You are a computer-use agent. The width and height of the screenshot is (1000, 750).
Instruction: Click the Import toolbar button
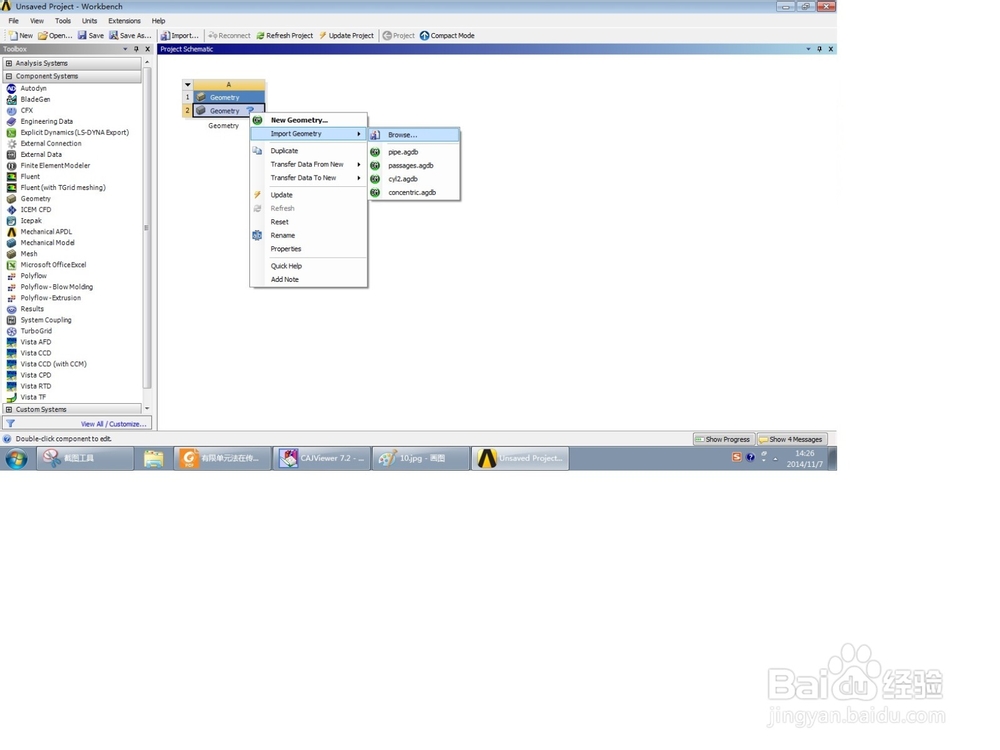point(180,36)
